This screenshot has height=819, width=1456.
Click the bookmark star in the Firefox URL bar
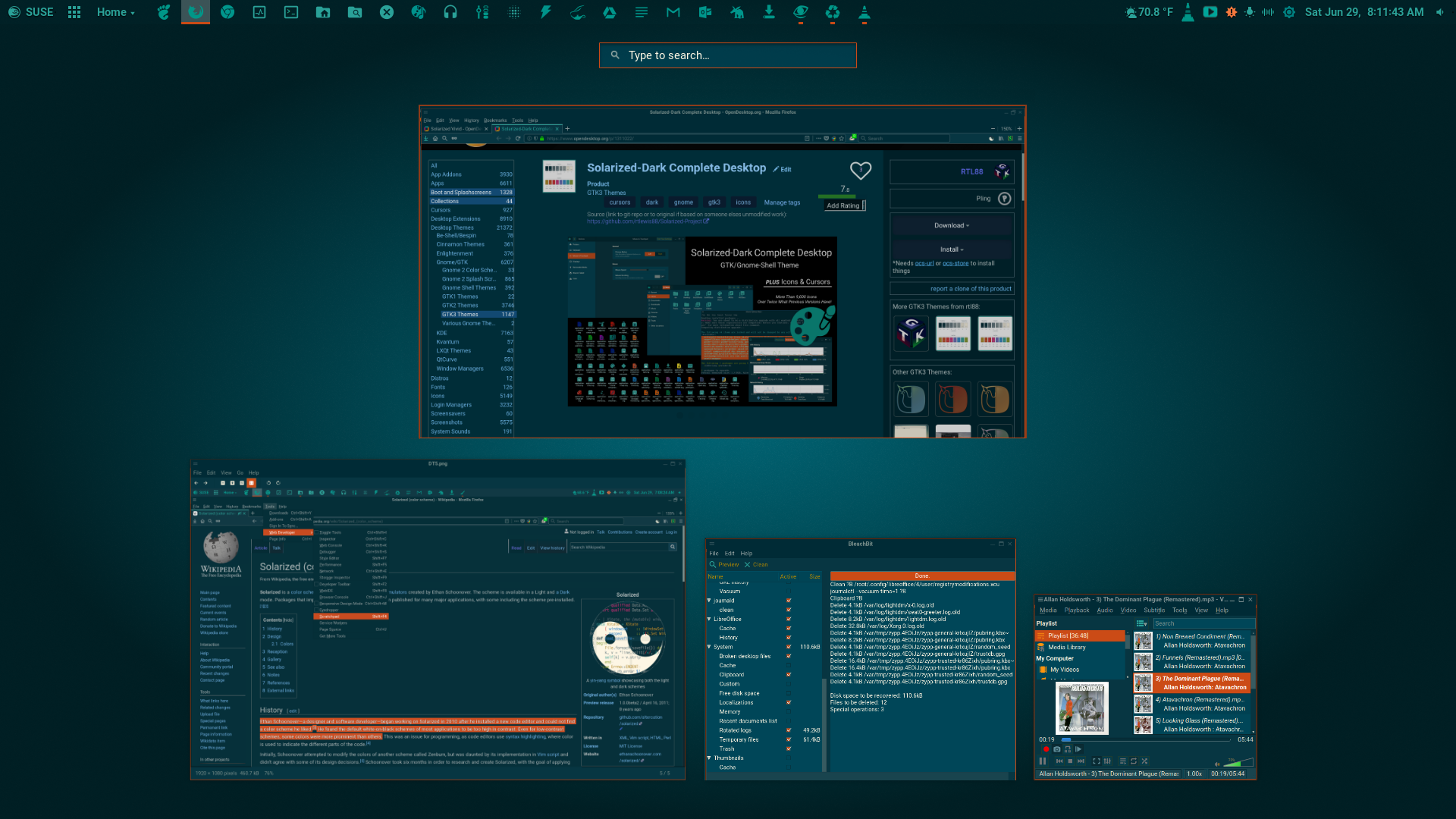[842, 138]
